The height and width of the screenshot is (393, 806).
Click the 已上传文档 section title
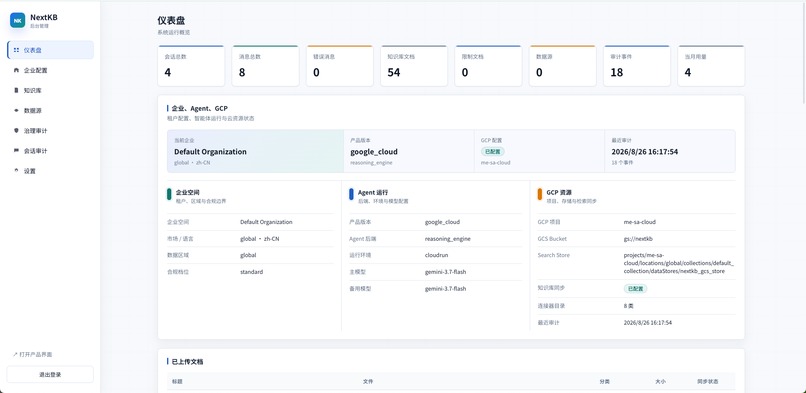(x=187, y=362)
